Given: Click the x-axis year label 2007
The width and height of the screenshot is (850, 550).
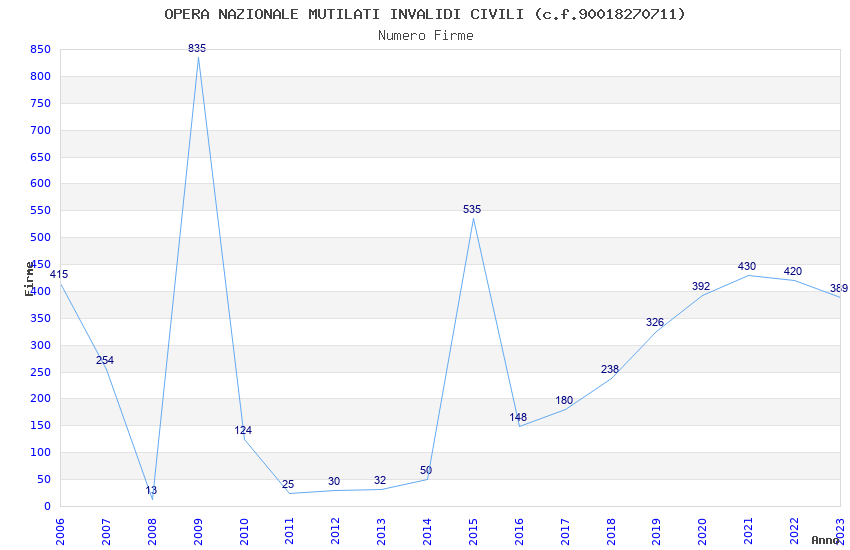Looking at the screenshot, I should pyautogui.click(x=106, y=532).
